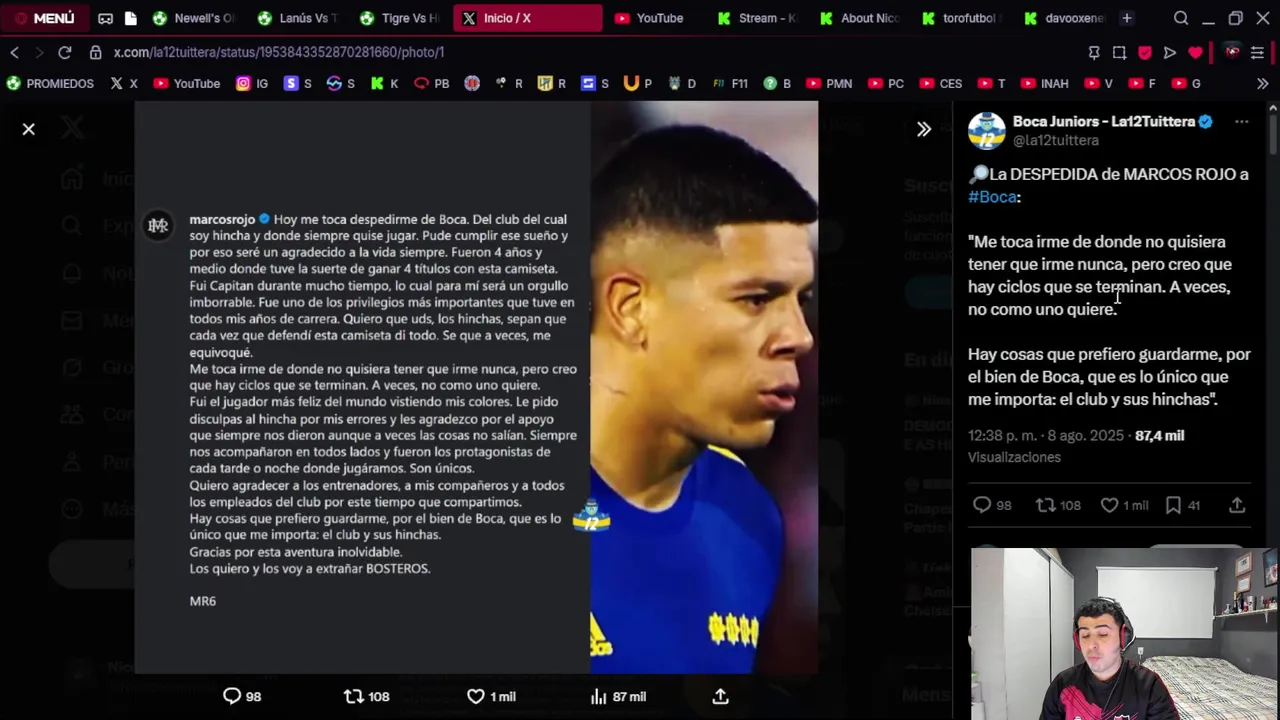Viewport: 1280px width, 720px height.
Task: Toggle the red ad blocker shield
Action: pos(1145,52)
